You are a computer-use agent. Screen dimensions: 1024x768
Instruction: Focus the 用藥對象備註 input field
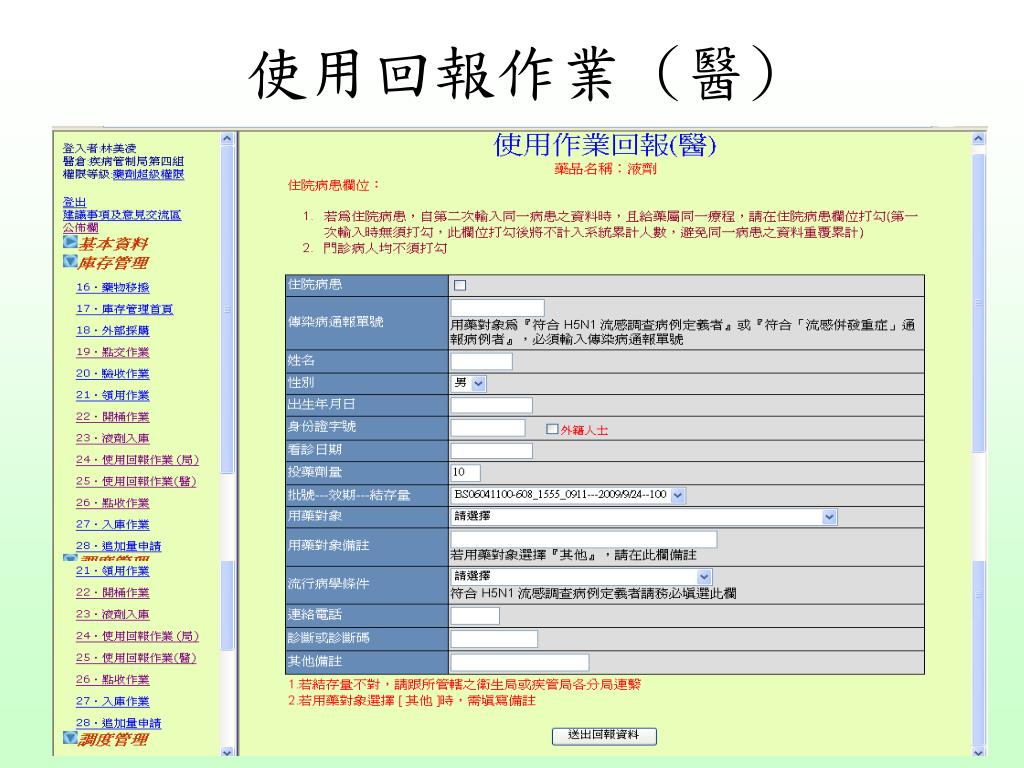coord(584,539)
